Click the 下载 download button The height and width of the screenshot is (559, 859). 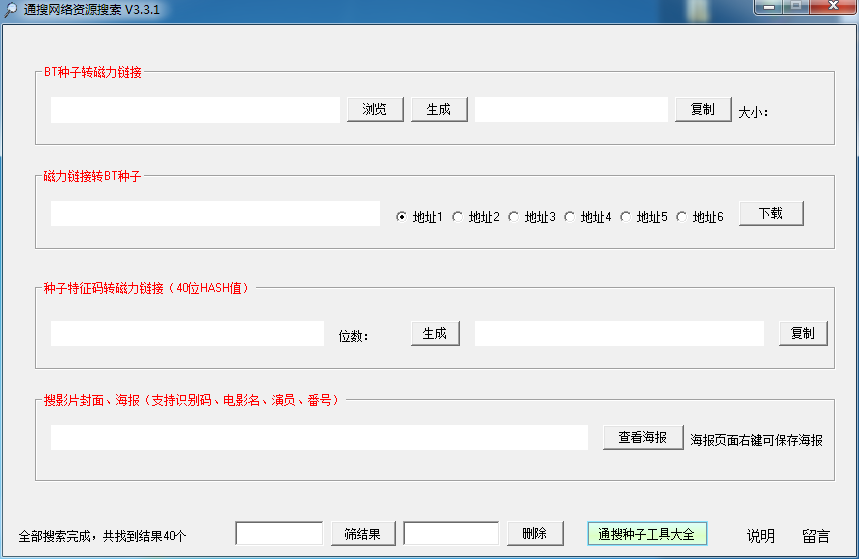(x=771, y=213)
